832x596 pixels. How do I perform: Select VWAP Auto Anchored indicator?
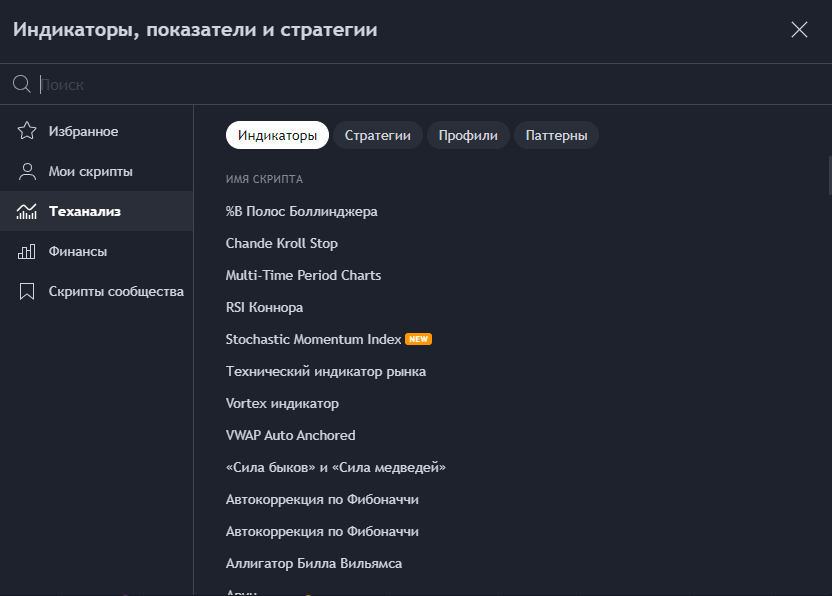(290, 435)
